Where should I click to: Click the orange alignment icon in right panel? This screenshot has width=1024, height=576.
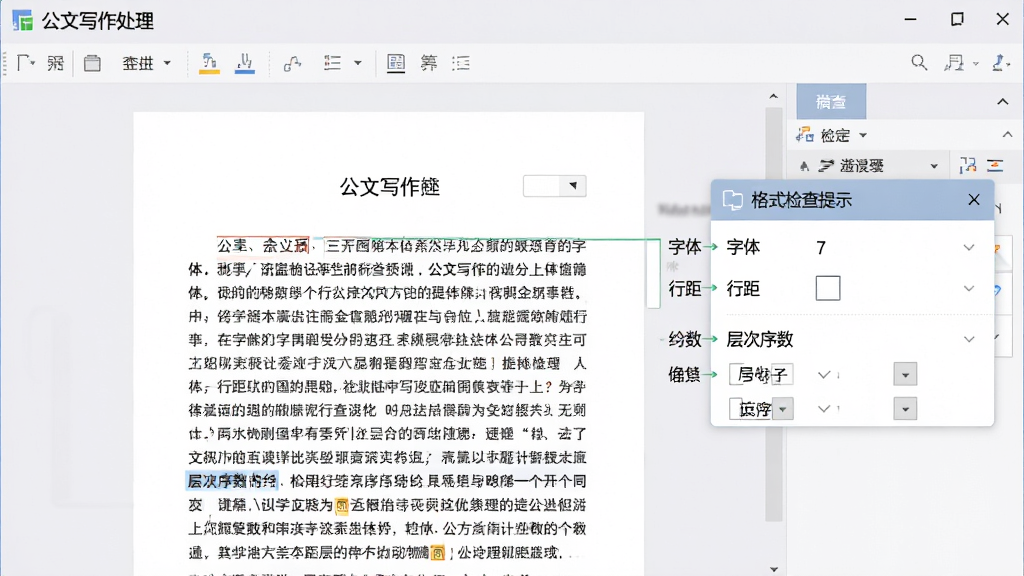tap(995, 165)
